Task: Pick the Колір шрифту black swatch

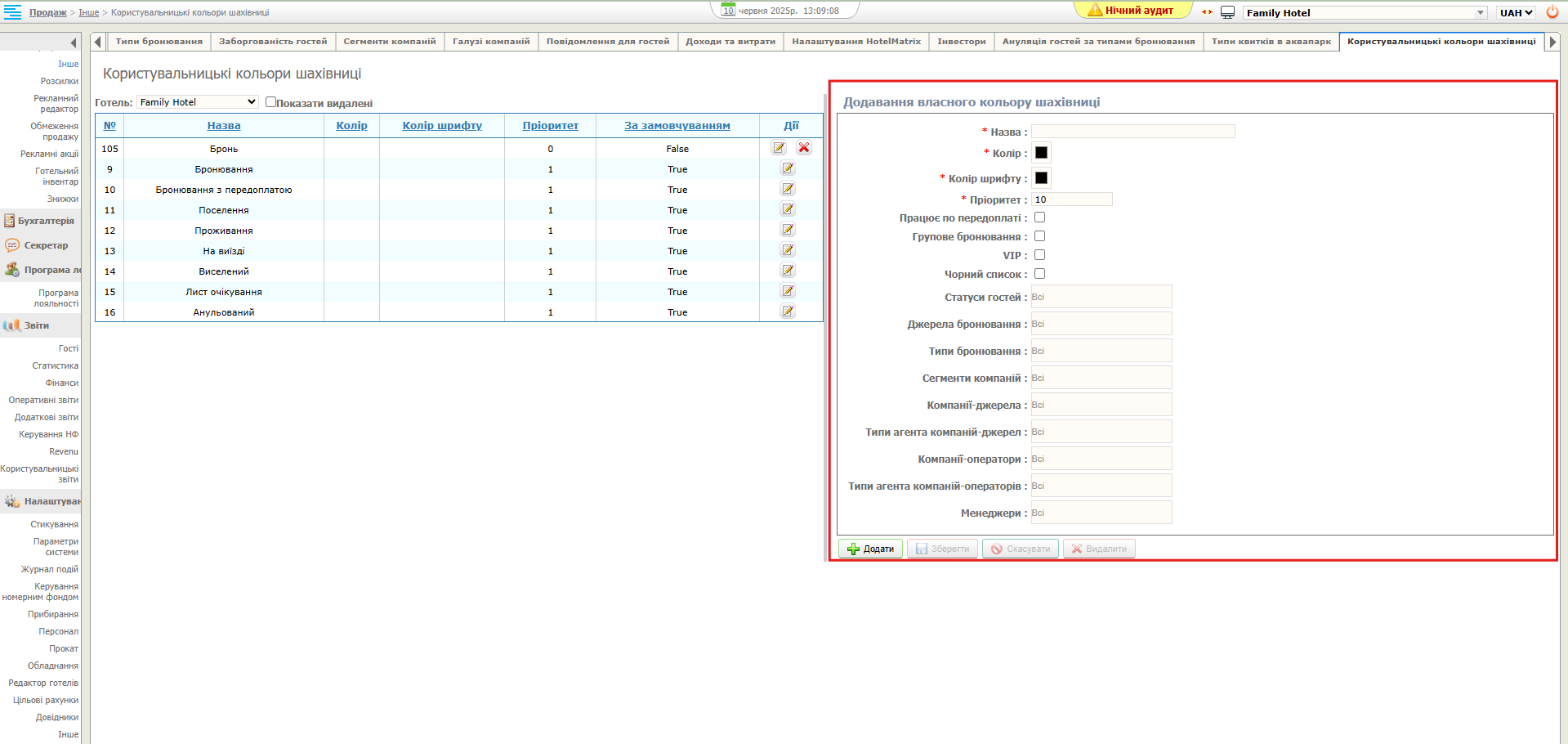Action: (1041, 178)
